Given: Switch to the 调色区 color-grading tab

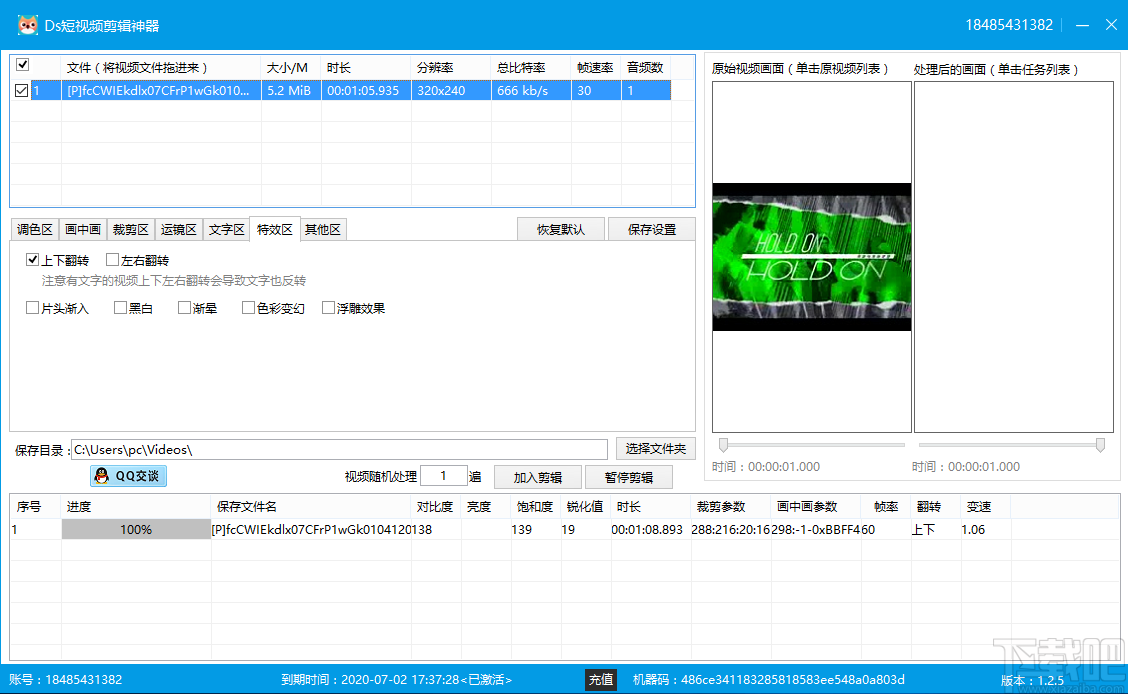Looking at the screenshot, I should tap(35, 228).
